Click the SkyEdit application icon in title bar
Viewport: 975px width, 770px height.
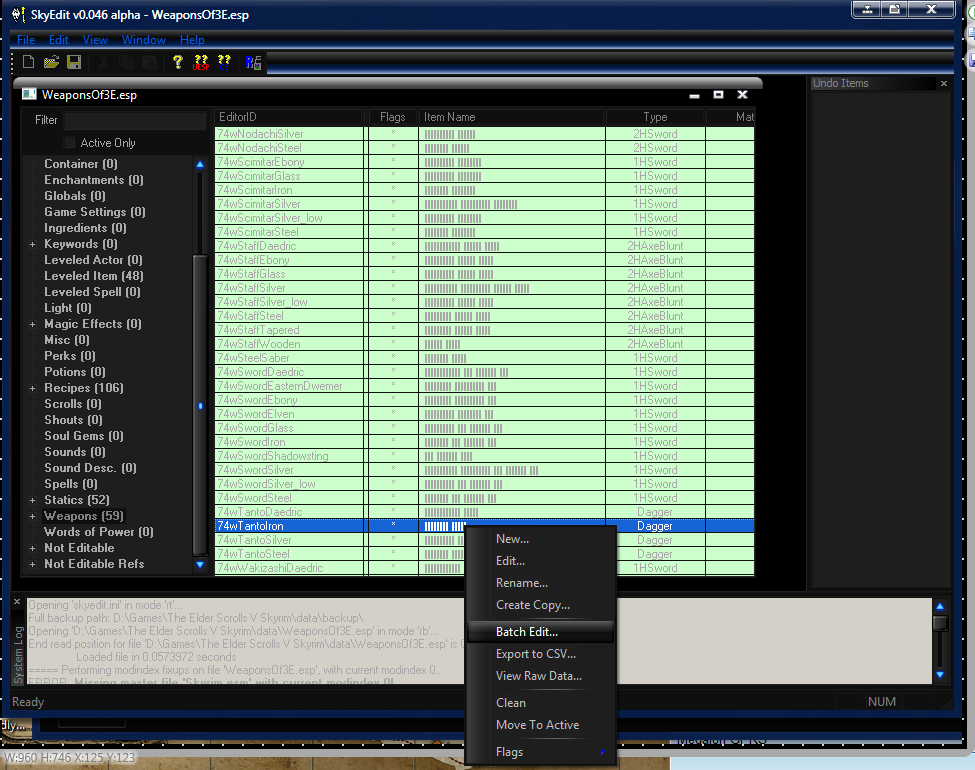(x=19, y=14)
